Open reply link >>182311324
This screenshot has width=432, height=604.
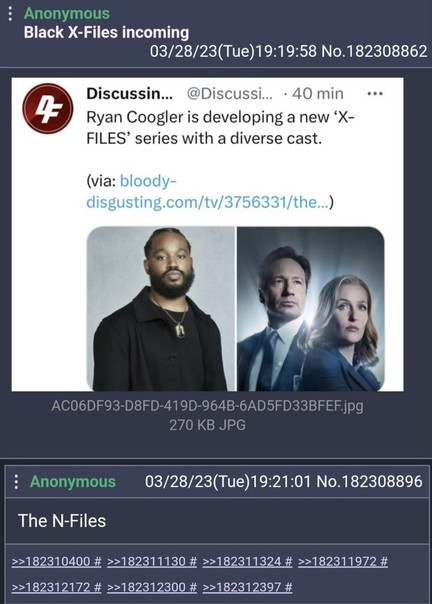pyautogui.click(x=242, y=561)
